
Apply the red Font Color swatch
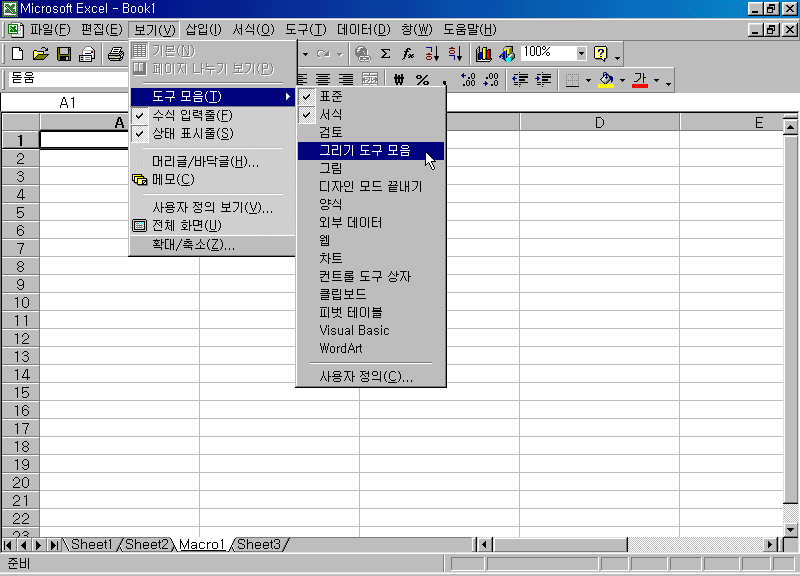click(x=640, y=80)
